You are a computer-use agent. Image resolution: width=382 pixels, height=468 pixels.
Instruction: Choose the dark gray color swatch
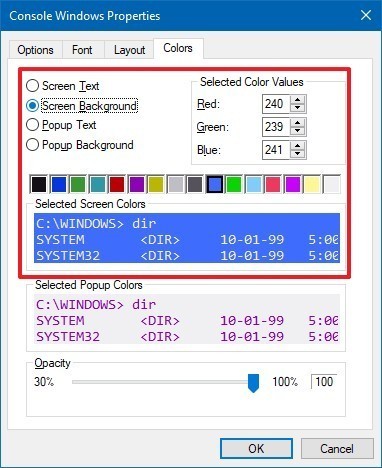pos(195,184)
